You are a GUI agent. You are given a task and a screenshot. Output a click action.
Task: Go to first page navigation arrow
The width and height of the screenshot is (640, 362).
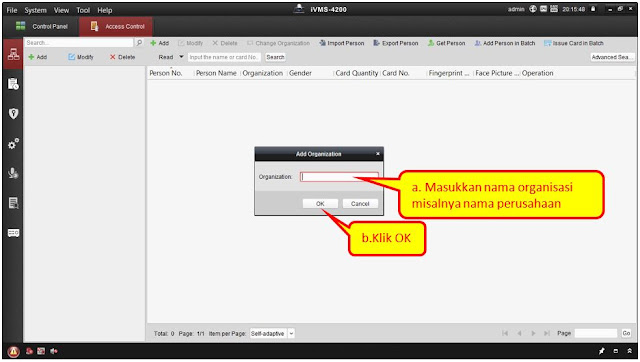(x=505, y=333)
